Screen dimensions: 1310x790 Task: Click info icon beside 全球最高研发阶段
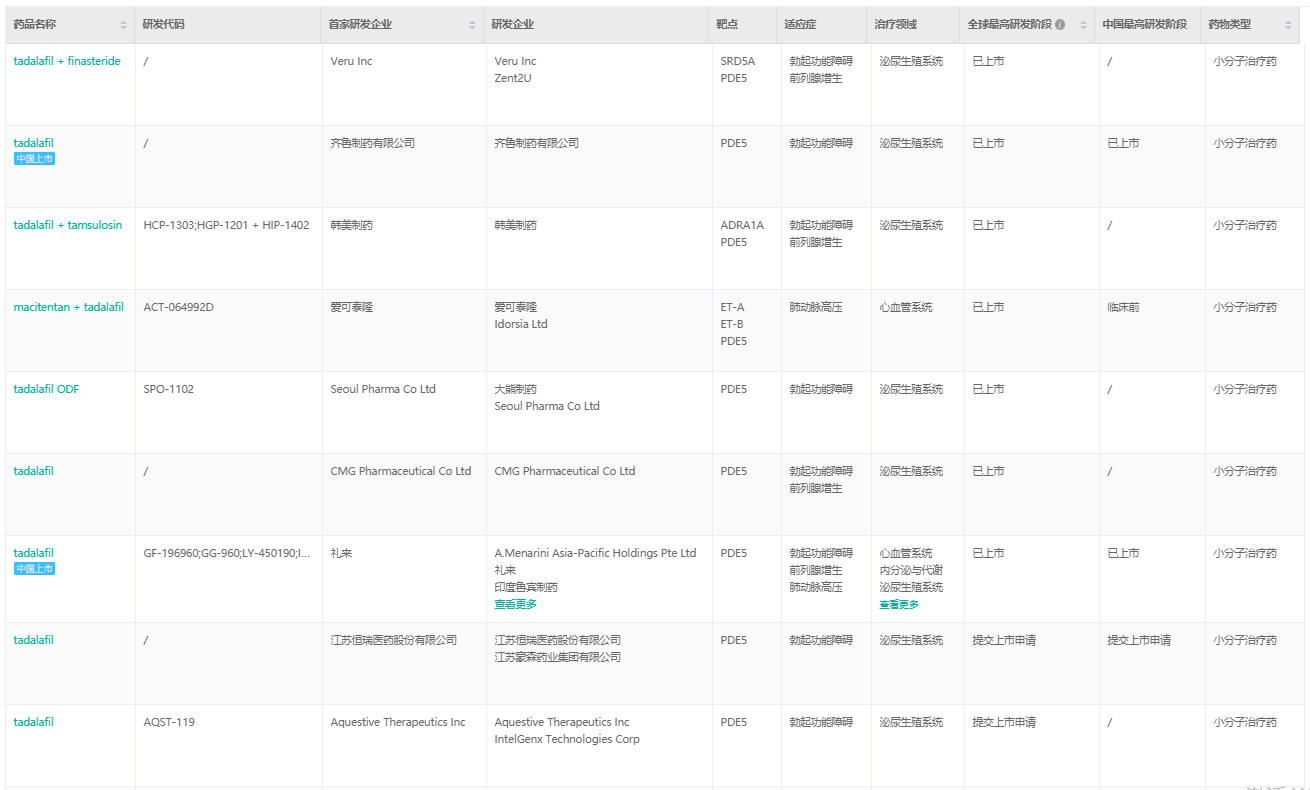(1060, 25)
